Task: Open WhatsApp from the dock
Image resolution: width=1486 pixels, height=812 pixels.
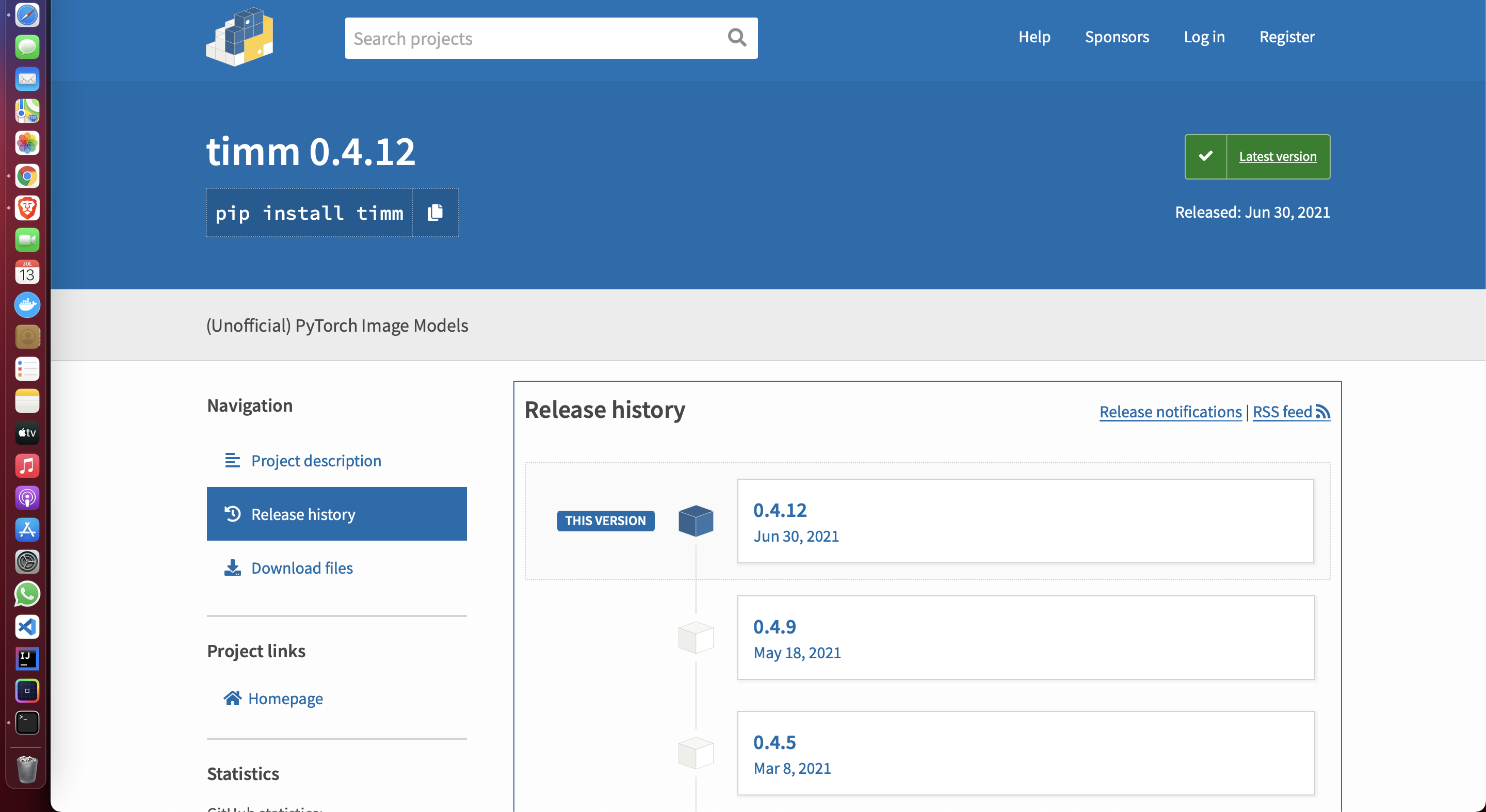Action: coord(27,594)
